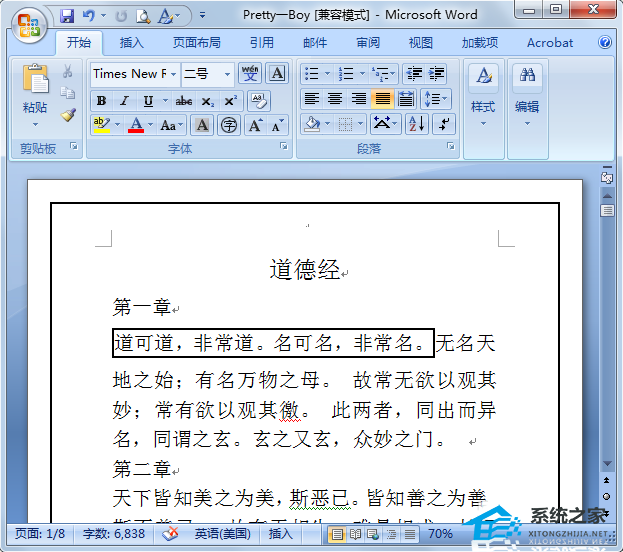This screenshot has width=623, height=552.
Task: Undo the last action
Action: pos(89,16)
